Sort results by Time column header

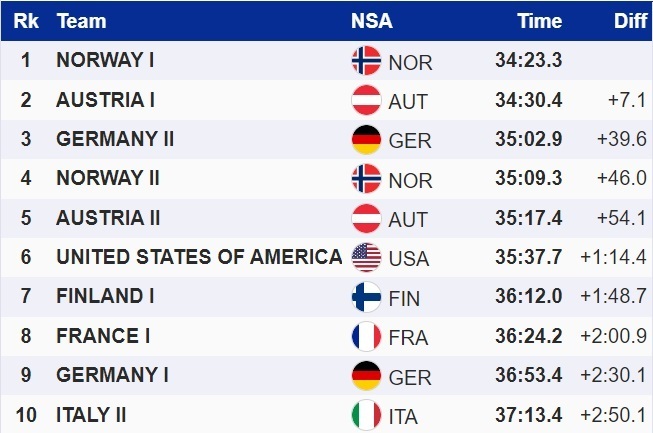(x=539, y=20)
